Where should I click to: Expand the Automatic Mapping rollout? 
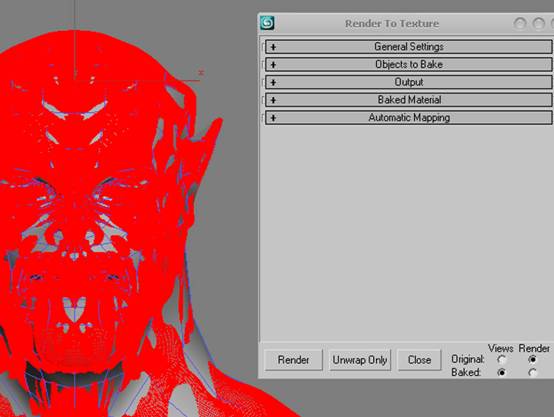[x=408, y=117]
